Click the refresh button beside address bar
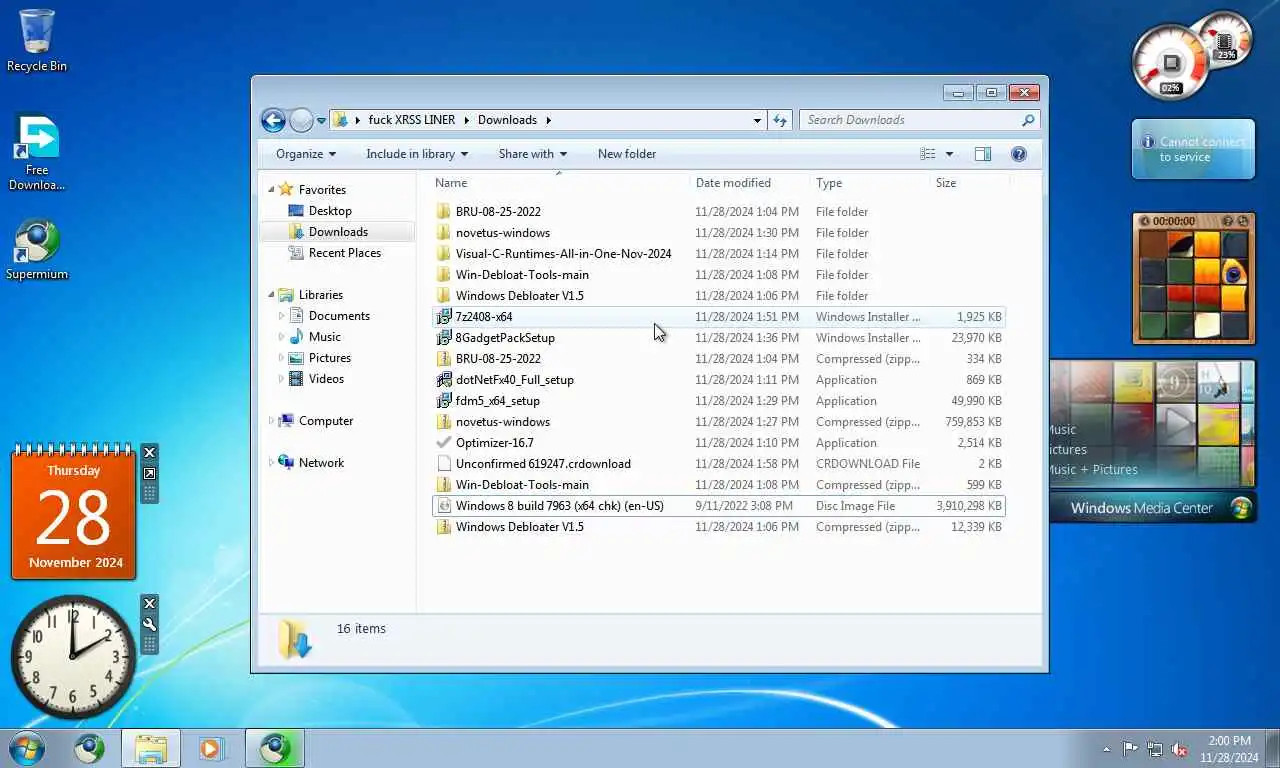The width and height of the screenshot is (1280, 768). [x=781, y=120]
